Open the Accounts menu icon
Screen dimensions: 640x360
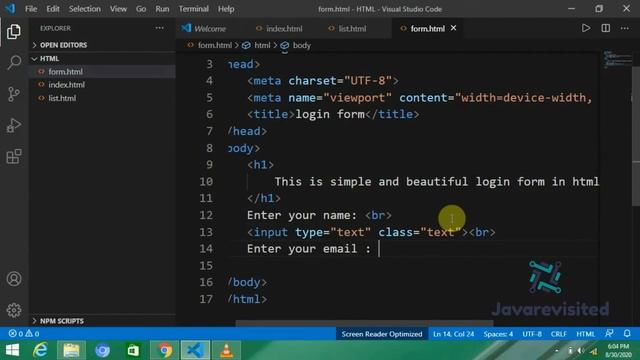click(x=14, y=279)
